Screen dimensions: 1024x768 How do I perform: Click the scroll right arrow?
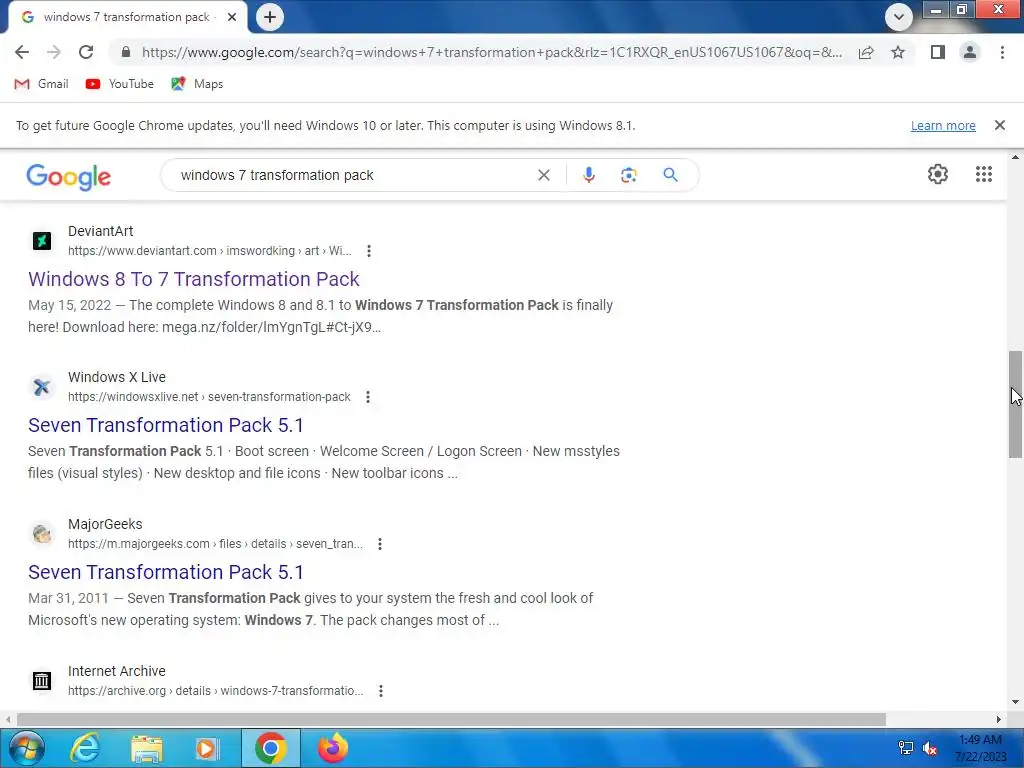(x=999, y=719)
